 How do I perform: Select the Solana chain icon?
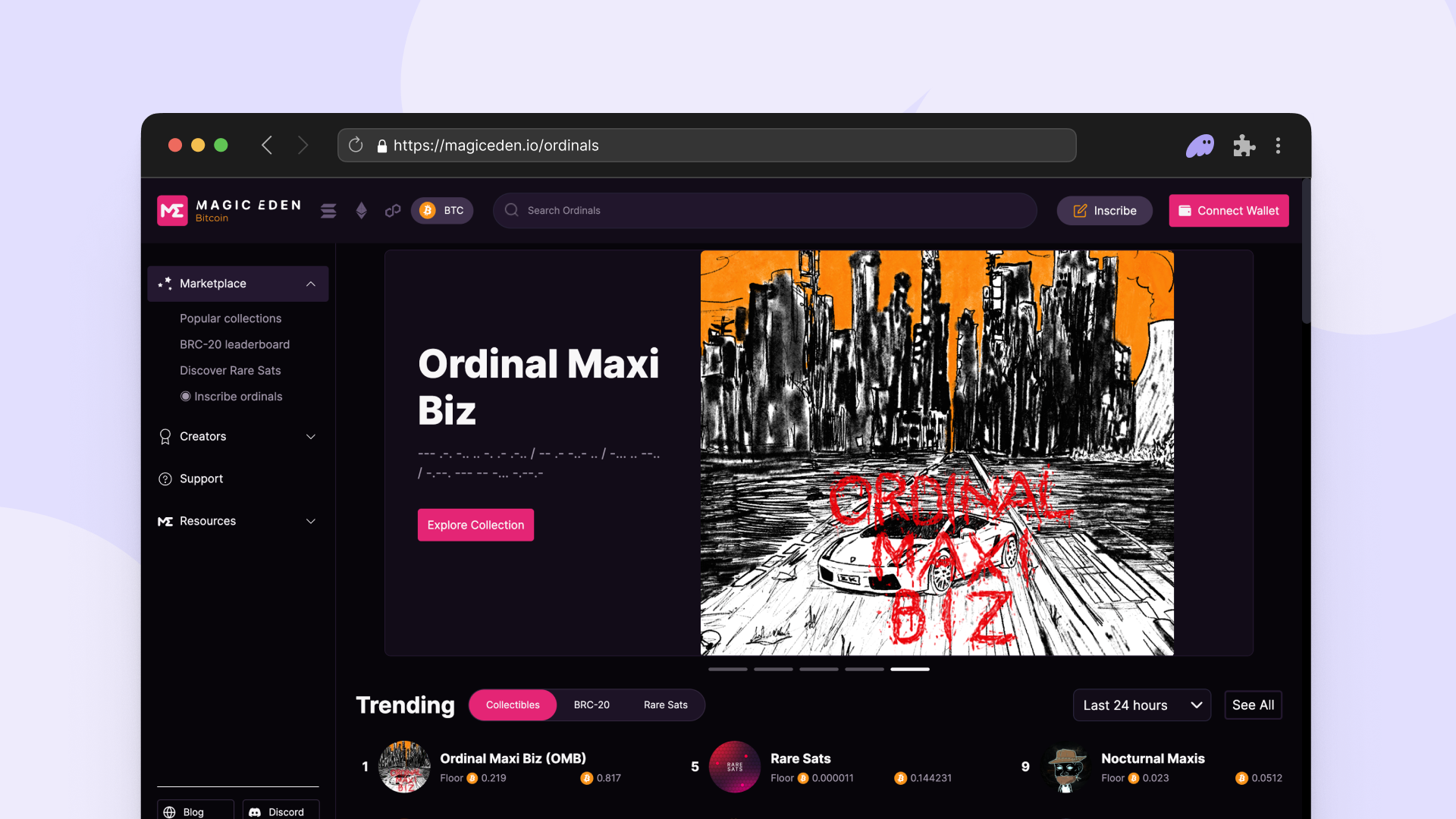(x=328, y=211)
